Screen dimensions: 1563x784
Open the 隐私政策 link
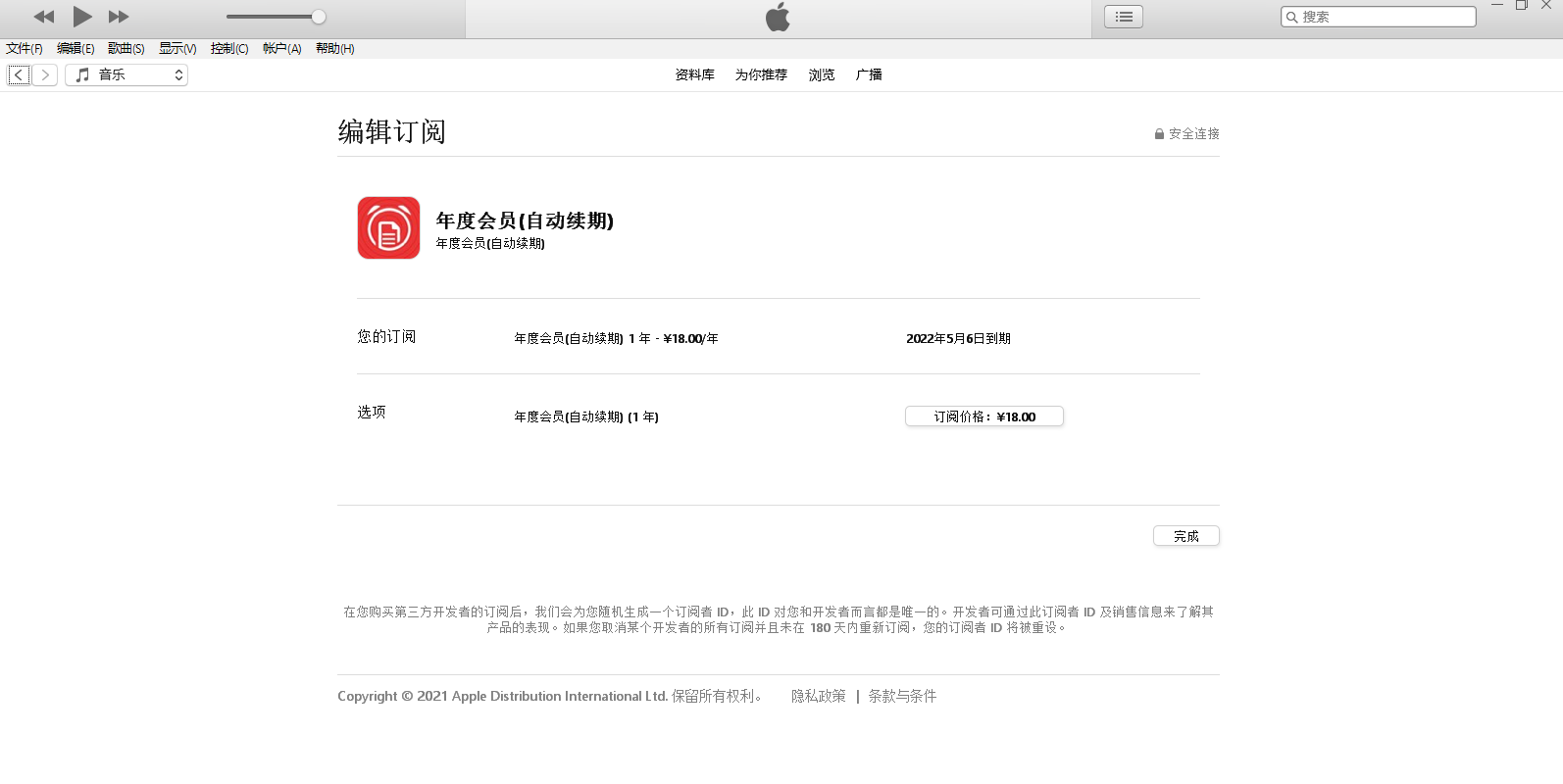(818, 696)
